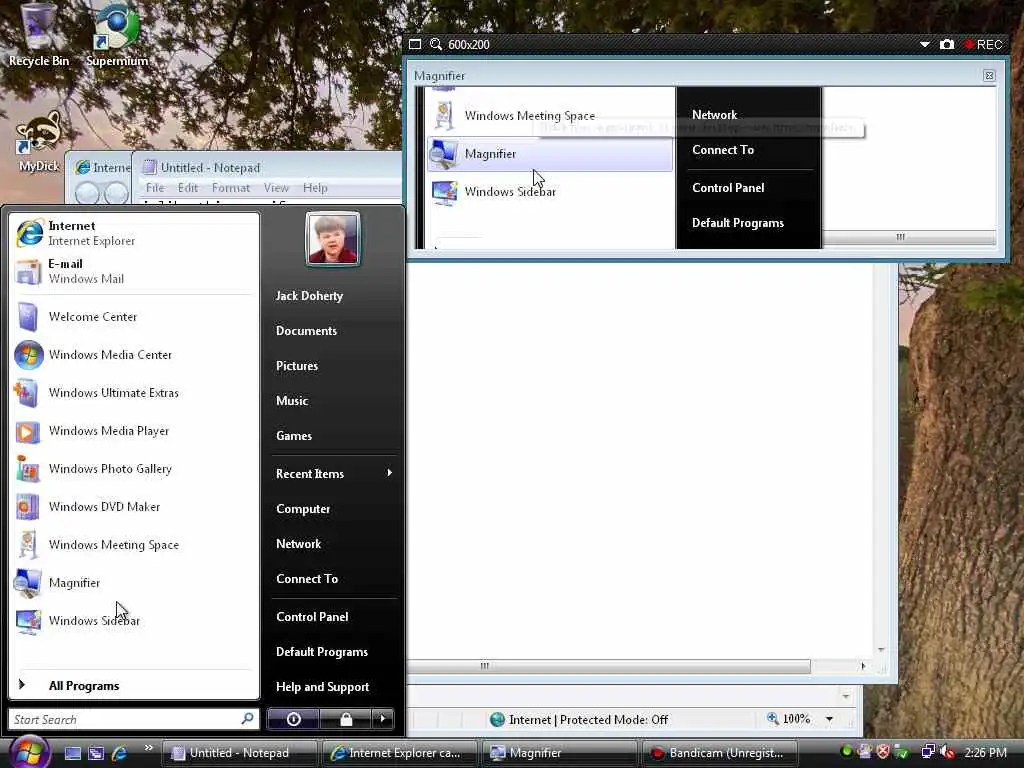Lock the computer with lock button

(345, 719)
